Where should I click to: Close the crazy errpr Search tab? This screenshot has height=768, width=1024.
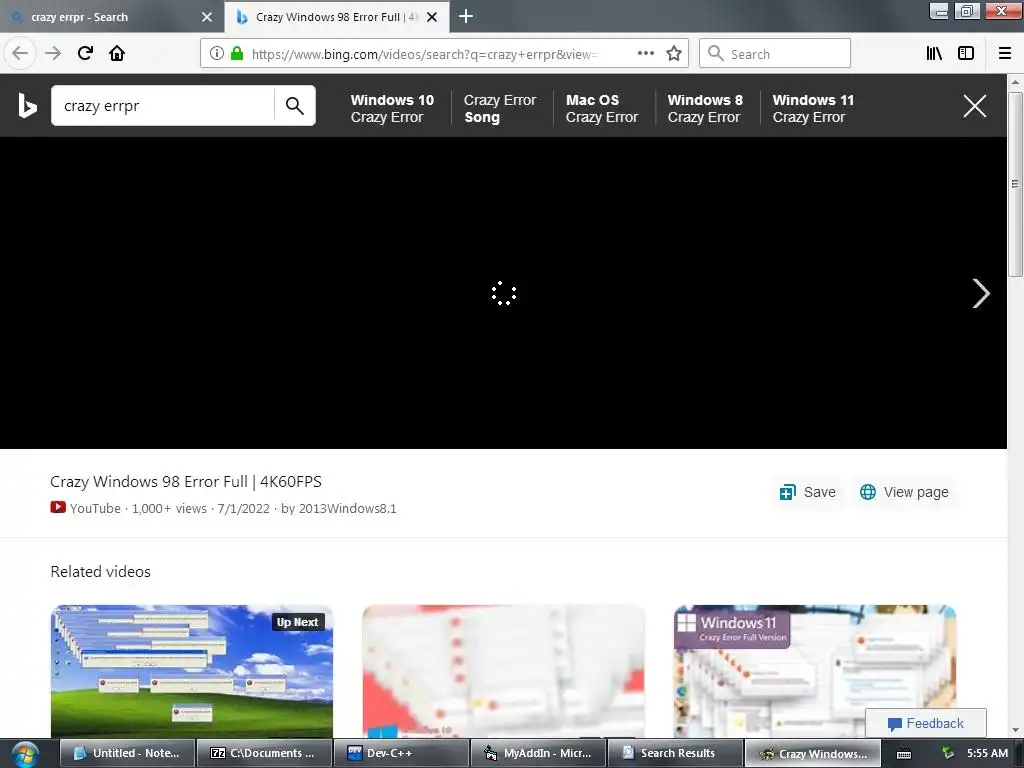[x=207, y=17]
